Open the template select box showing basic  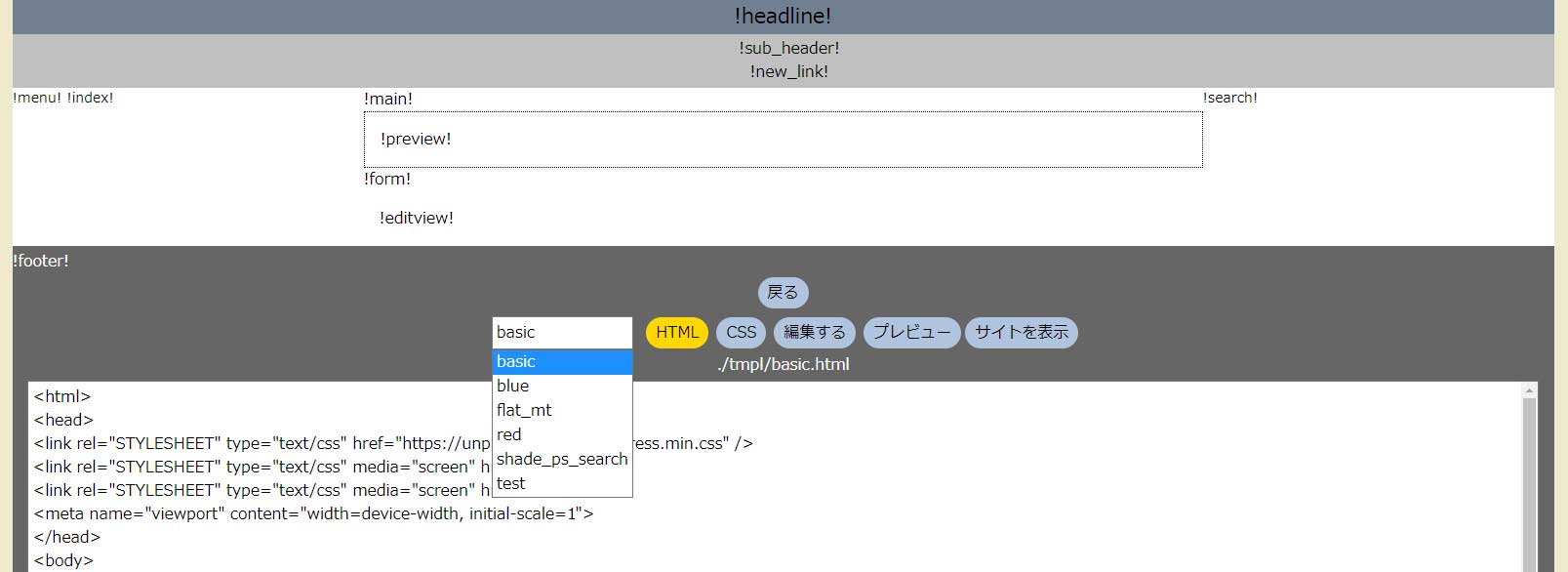[x=562, y=333]
